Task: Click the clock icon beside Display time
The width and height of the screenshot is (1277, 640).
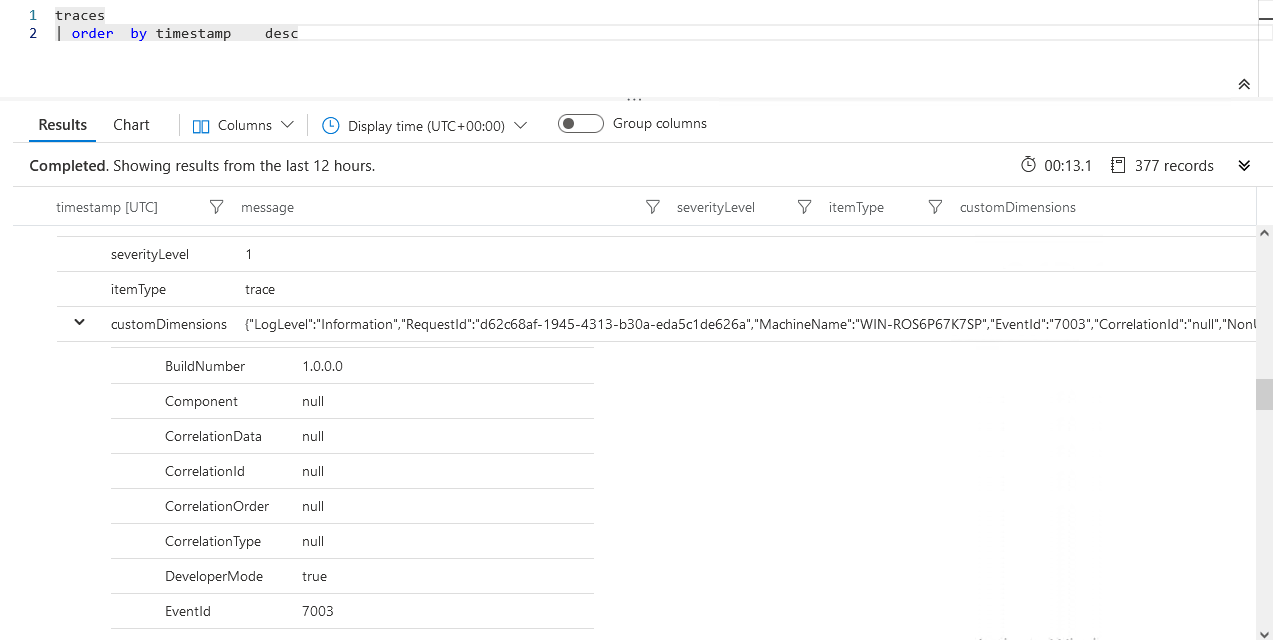Action: click(330, 124)
